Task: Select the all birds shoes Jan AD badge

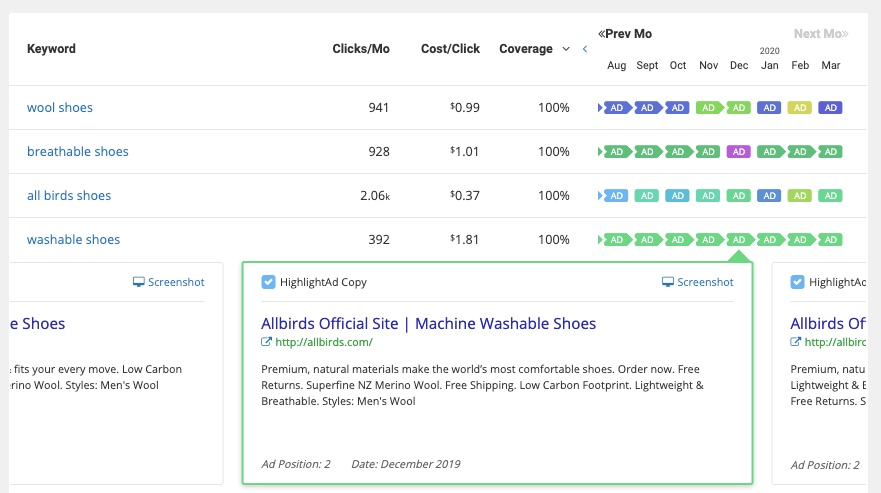Action: coord(769,195)
